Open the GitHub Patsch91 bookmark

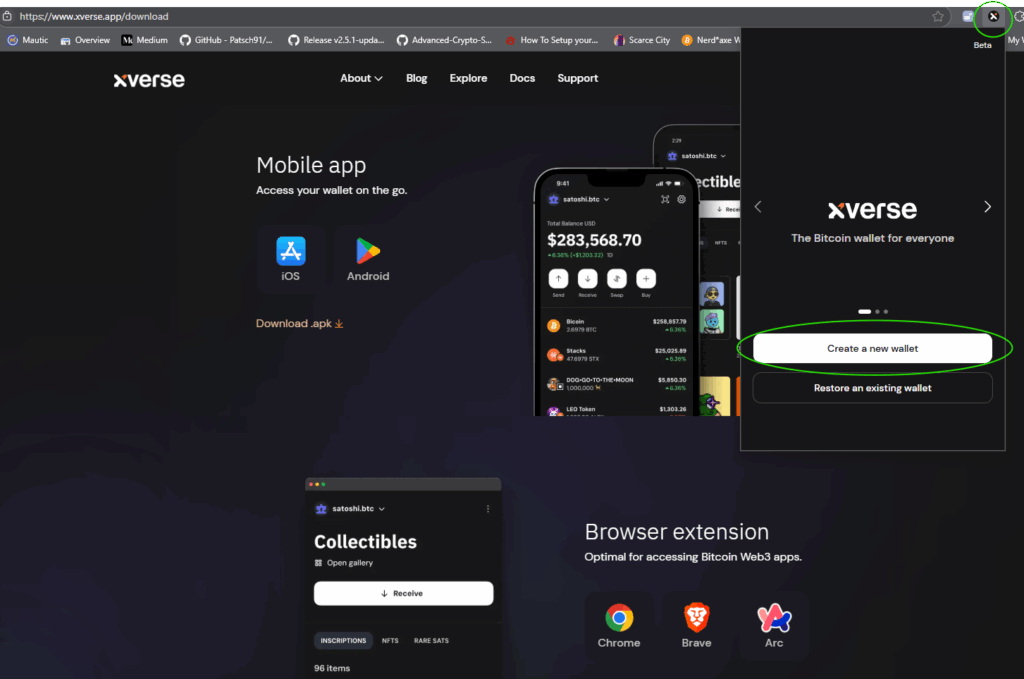click(x=225, y=40)
